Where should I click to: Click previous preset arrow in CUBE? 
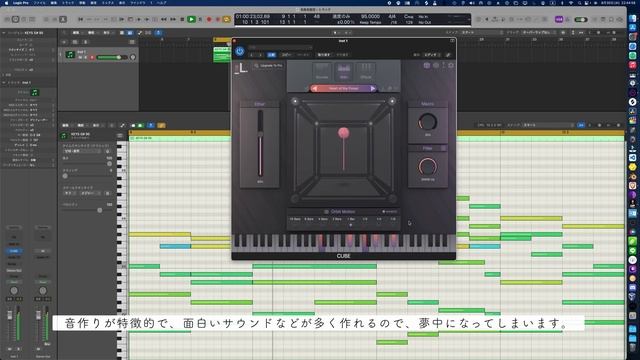click(x=314, y=88)
